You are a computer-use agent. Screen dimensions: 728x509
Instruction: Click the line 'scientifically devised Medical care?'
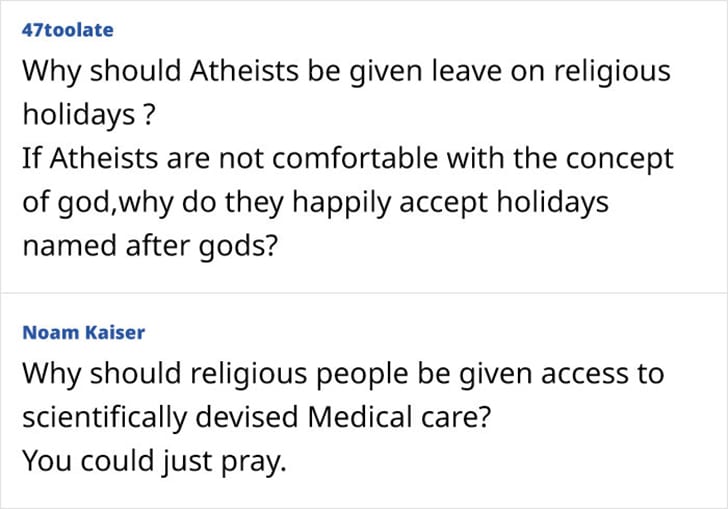click(256, 417)
